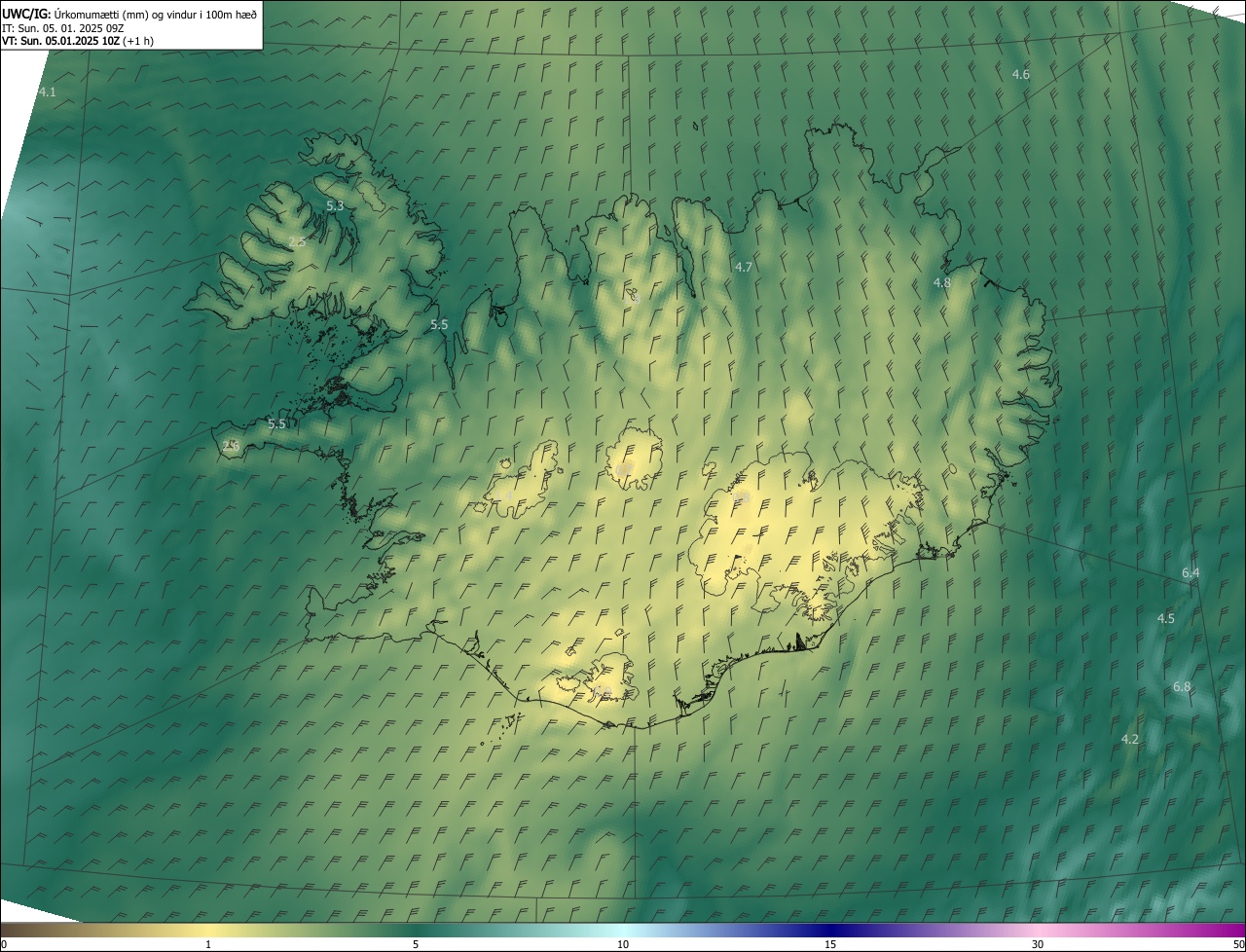The image size is (1246, 952).
Task: Click the 50 tick label on the color scale
Action: coord(1238,944)
